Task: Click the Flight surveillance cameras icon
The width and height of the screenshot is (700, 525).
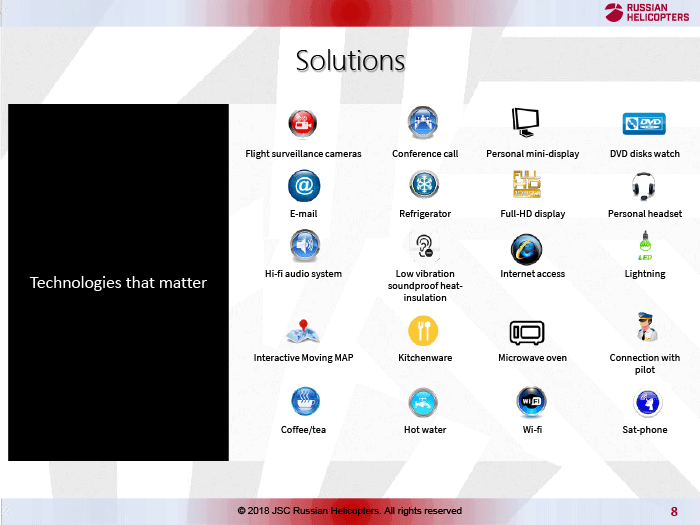Action: pyautogui.click(x=302, y=124)
